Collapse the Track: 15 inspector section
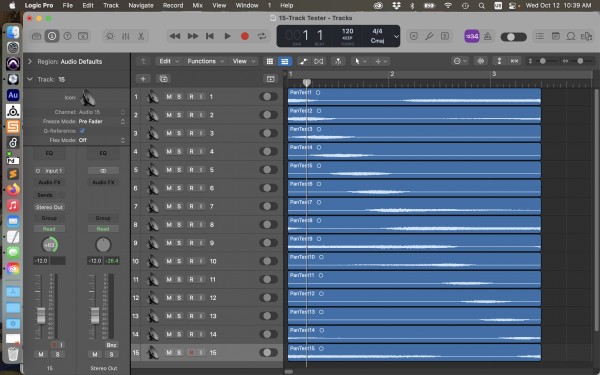The image size is (600, 375). 30,79
